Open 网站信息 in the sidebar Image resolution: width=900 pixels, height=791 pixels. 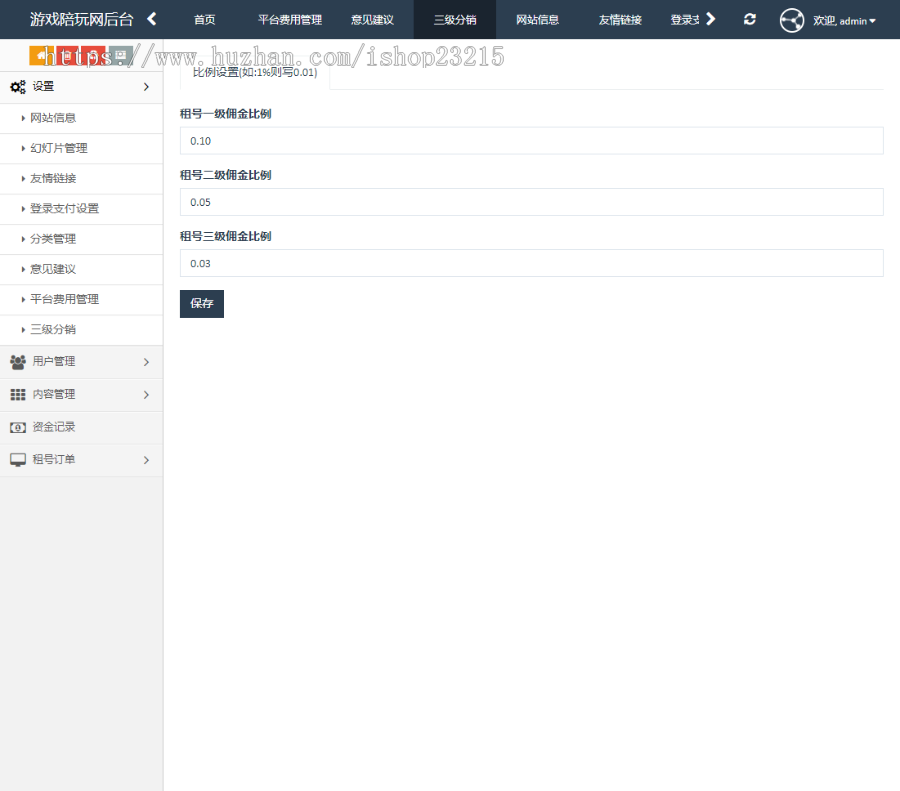(x=82, y=118)
